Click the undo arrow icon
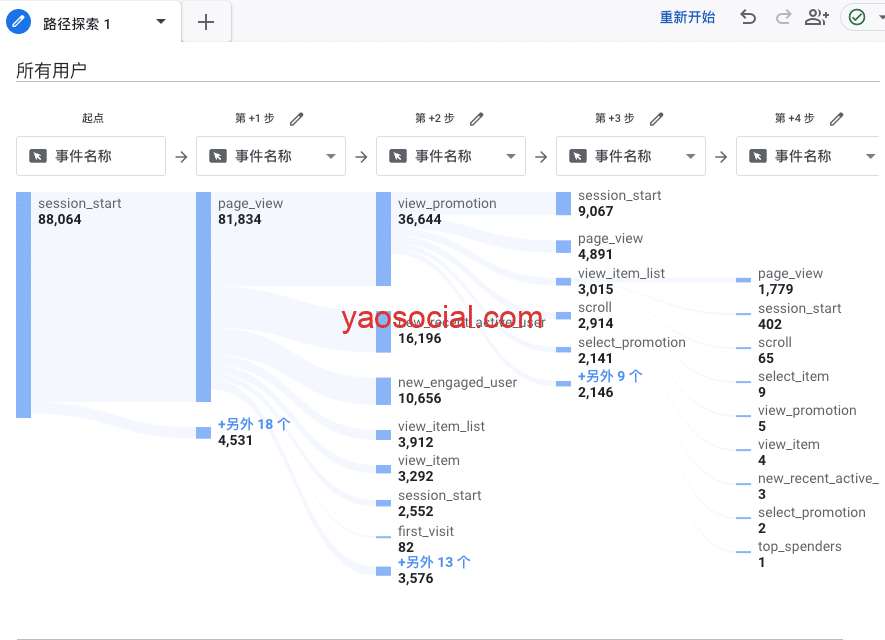This screenshot has width=885, height=640. click(748, 17)
